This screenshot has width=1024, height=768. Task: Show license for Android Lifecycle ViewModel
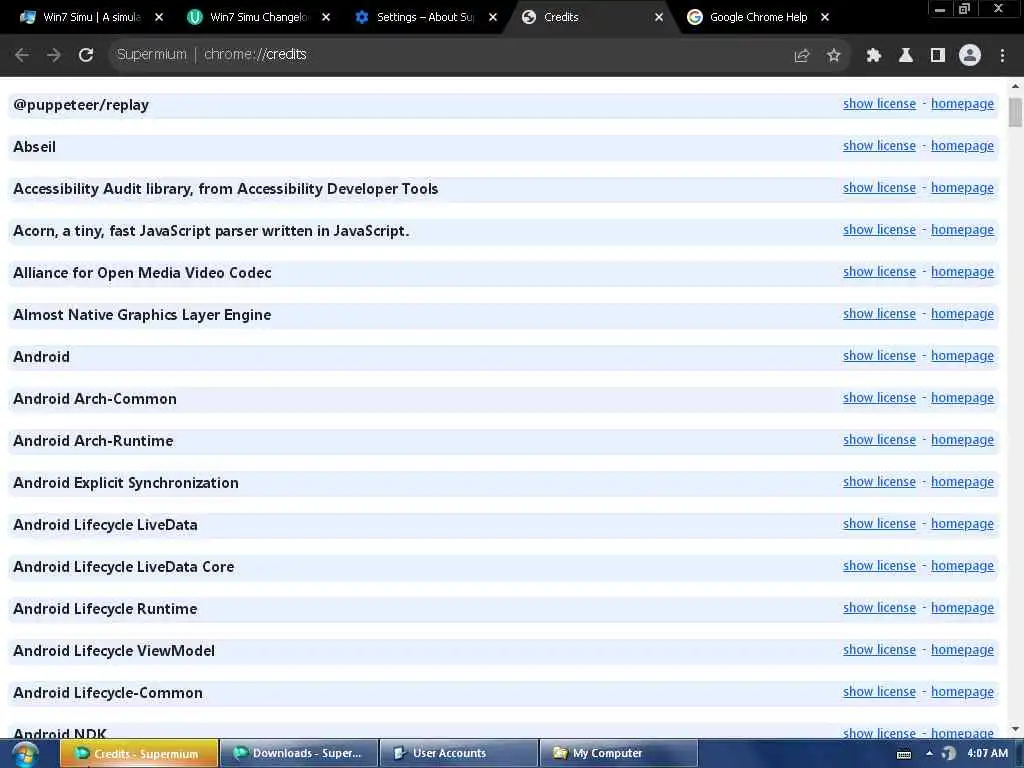coord(879,650)
